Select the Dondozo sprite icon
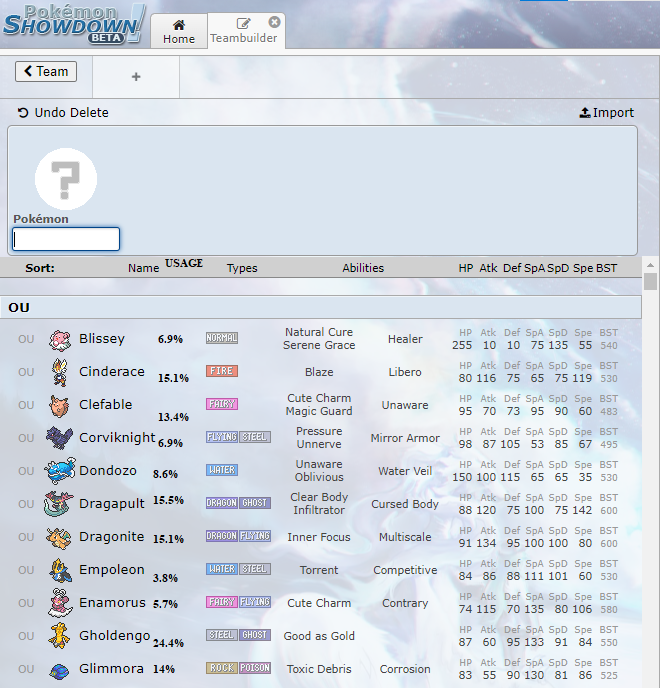Image resolution: width=672 pixels, height=688 pixels. click(x=60, y=470)
